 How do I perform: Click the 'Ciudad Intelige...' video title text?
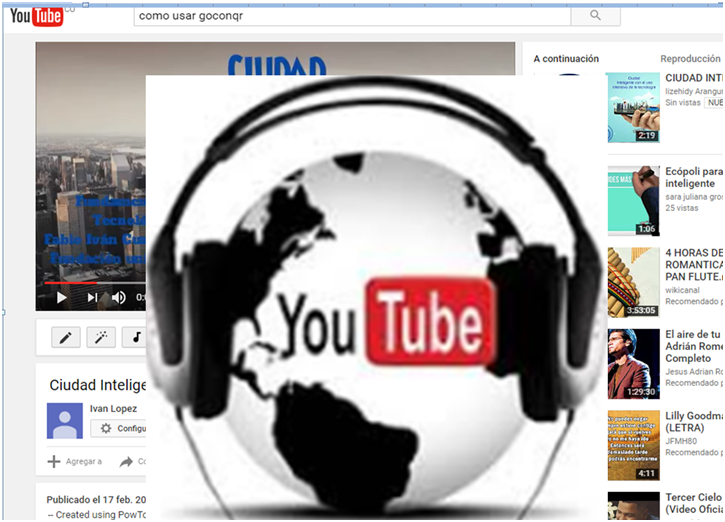pyautogui.click(x=98, y=385)
